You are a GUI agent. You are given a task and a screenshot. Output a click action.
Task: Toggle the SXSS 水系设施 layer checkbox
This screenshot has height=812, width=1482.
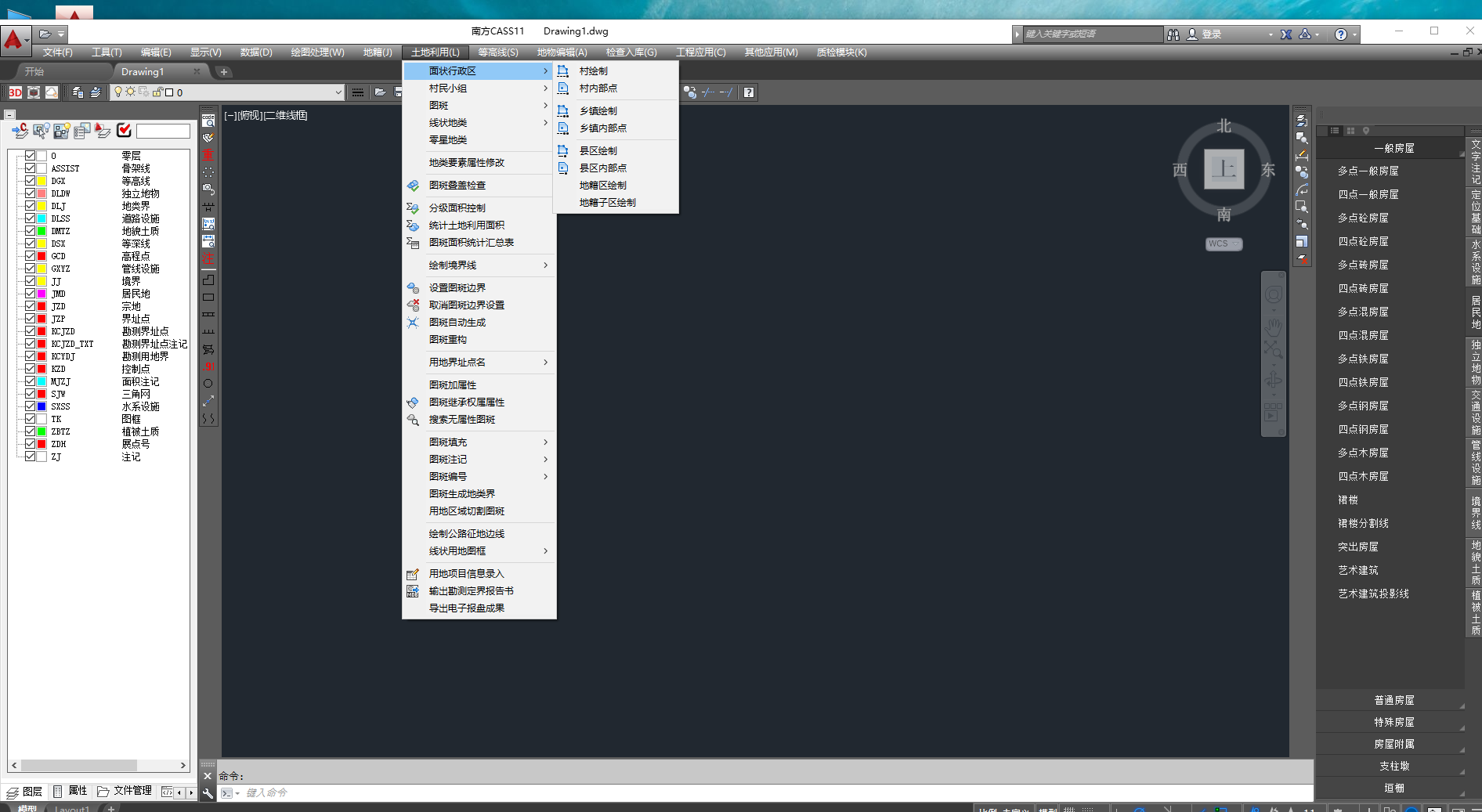(31, 406)
